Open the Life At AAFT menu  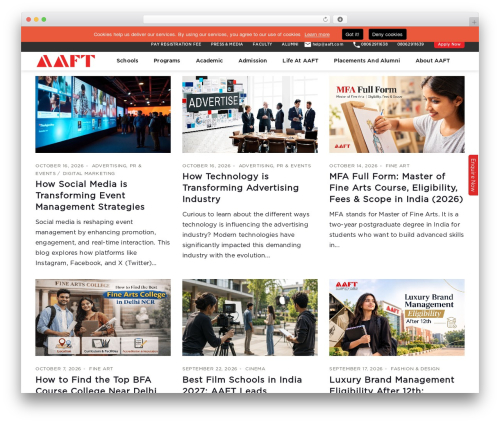[x=300, y=61]
